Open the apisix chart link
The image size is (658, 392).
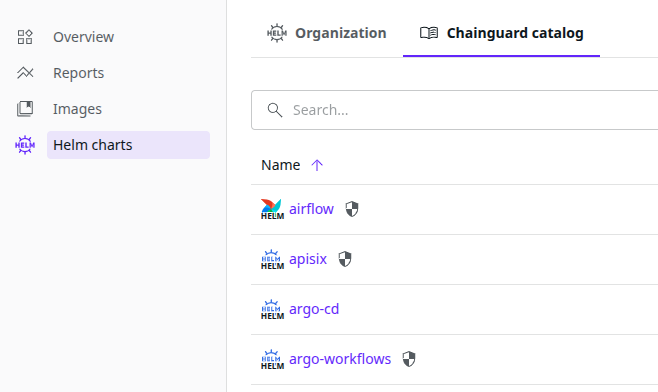click(308, 259)
